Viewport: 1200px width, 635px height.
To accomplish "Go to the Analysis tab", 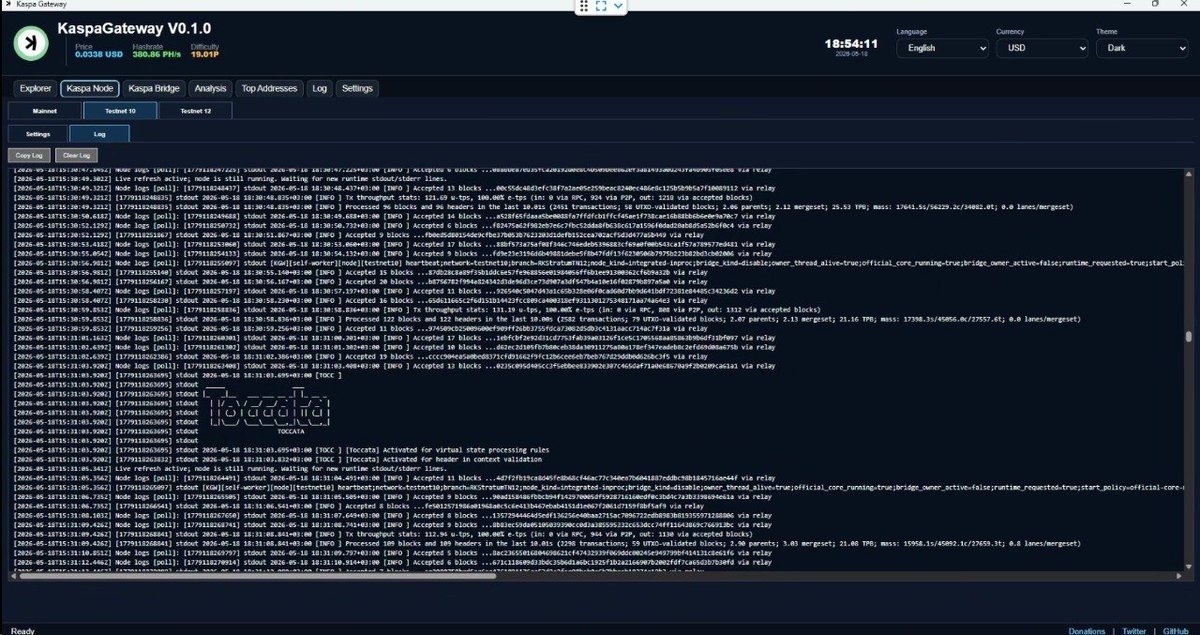I will pos(210,88).
